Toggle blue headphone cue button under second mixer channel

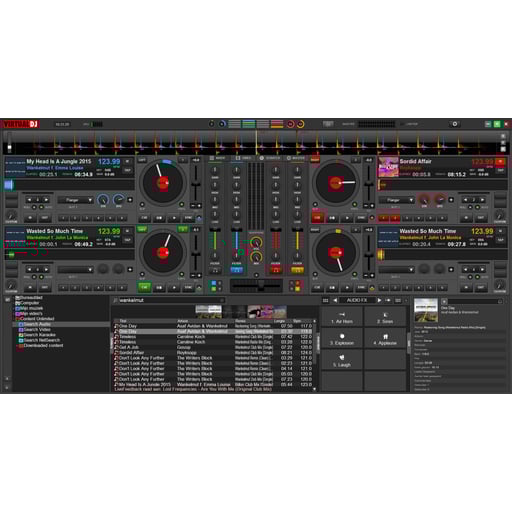(x=237, y=270)
